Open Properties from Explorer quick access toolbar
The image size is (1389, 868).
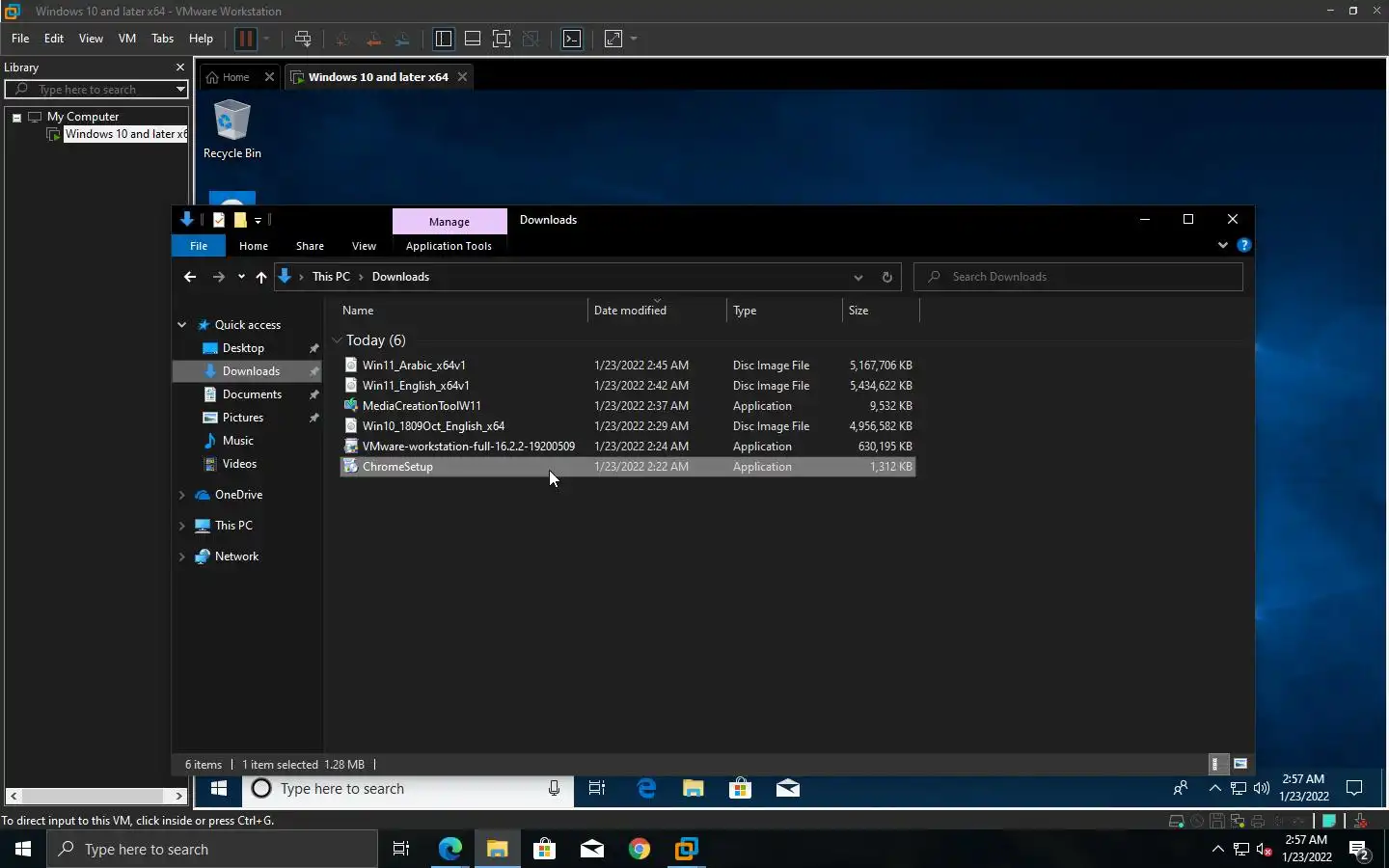[219, 220]
